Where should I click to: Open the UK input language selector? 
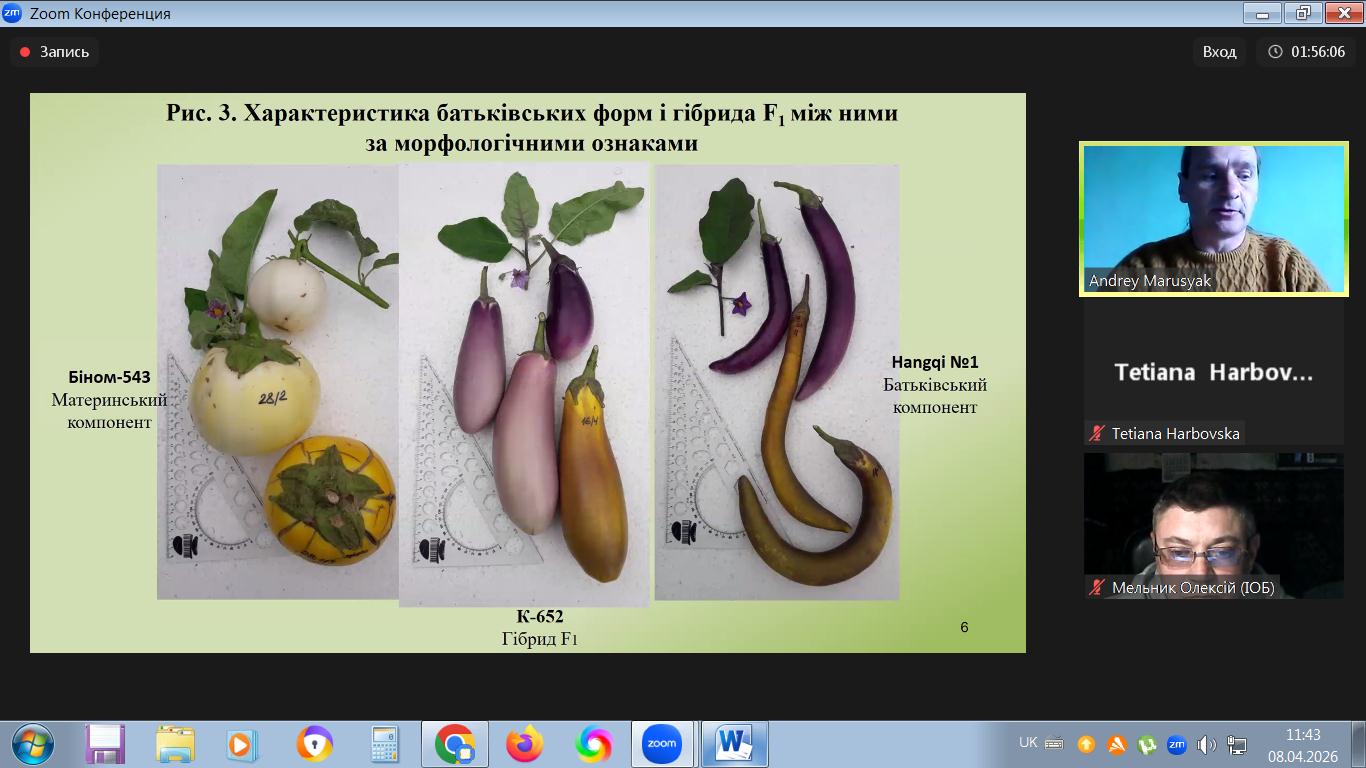click(1028, 743)
